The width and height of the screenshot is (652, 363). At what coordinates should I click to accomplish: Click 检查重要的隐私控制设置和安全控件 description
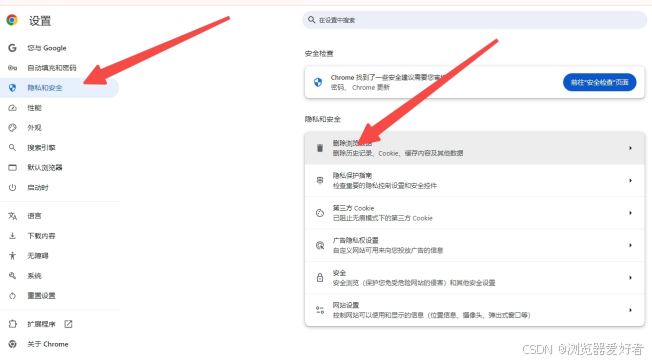(385, 185)
